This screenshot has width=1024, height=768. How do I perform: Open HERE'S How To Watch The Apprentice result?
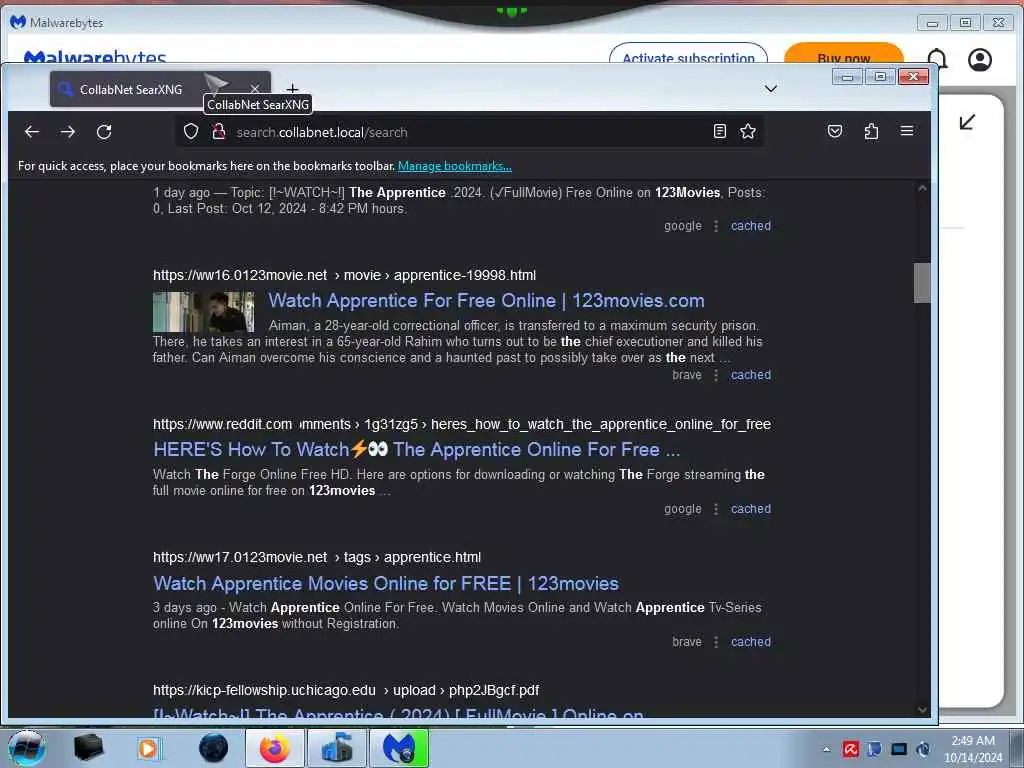[x=417, y=450]
